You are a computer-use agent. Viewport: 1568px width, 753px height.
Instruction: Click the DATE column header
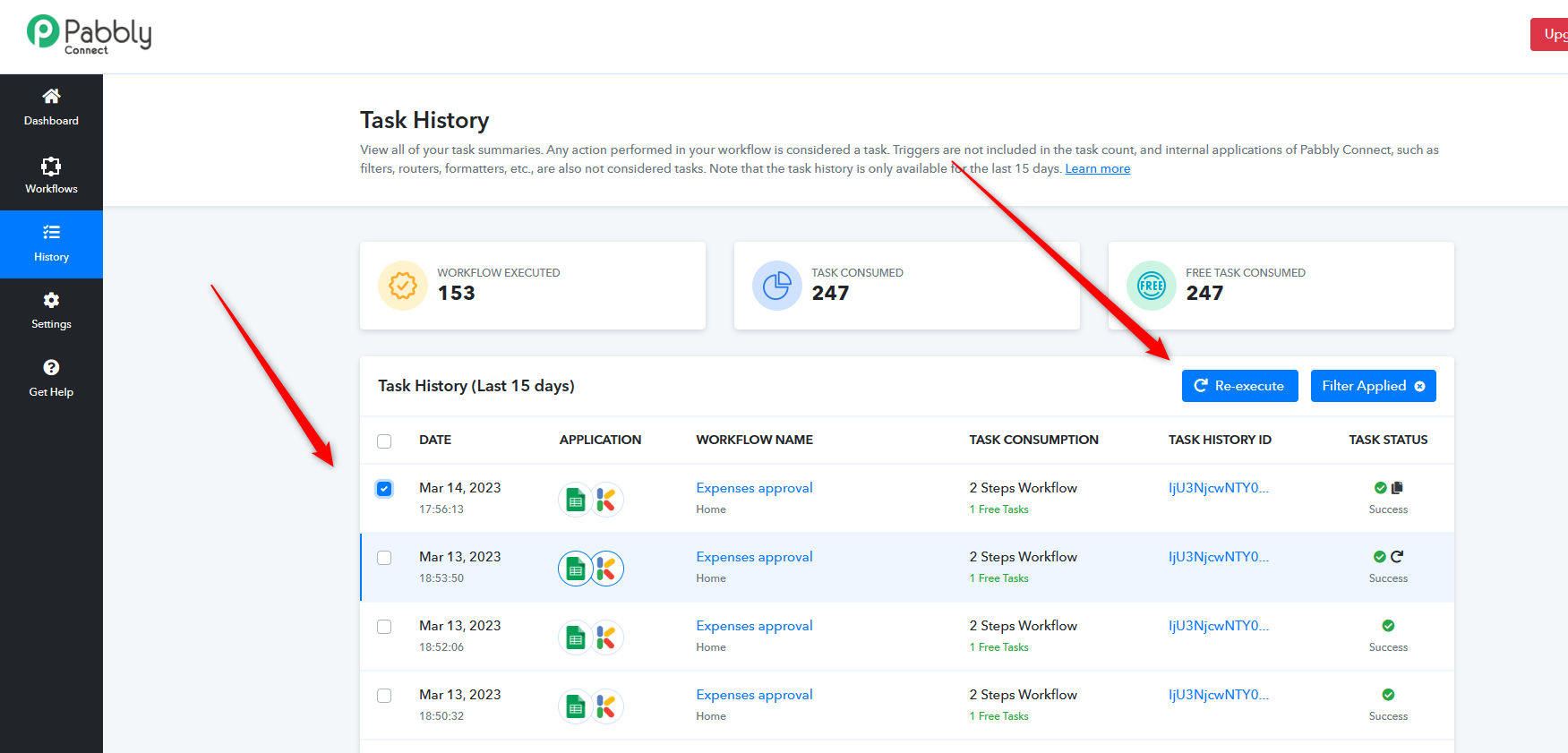click(435, 440)
